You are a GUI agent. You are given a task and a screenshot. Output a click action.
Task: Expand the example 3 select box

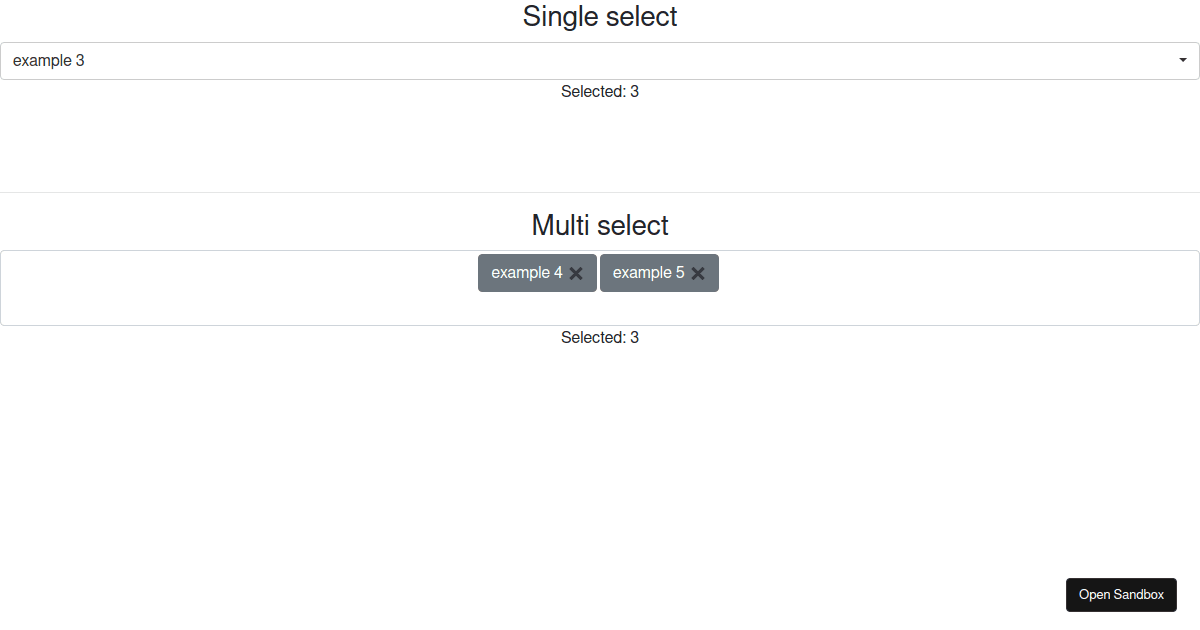point(600,60)
